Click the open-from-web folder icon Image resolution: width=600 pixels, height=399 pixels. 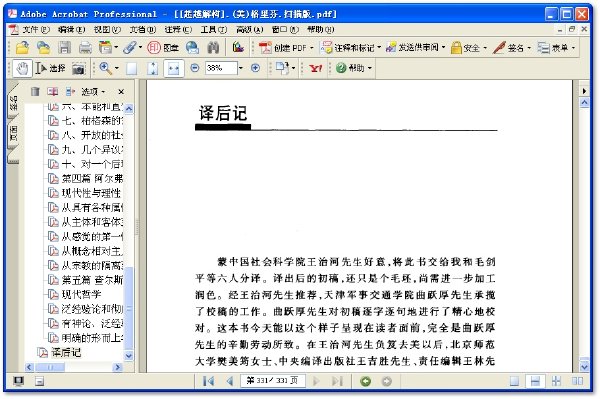tap(43, 48)
